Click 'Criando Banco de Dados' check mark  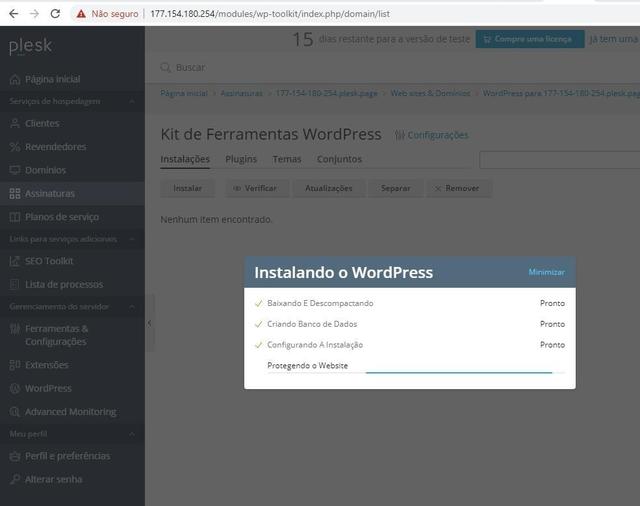(x=258, y=324)
